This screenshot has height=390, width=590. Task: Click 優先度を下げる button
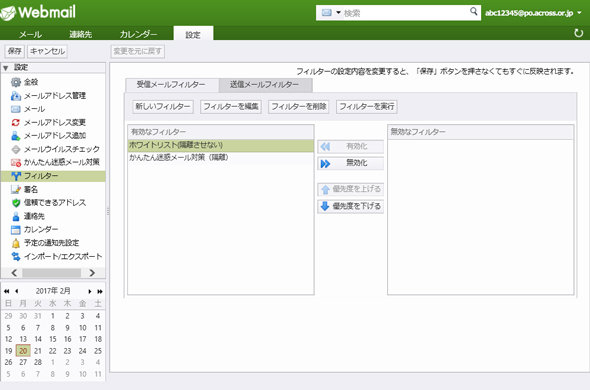[351, 206]
